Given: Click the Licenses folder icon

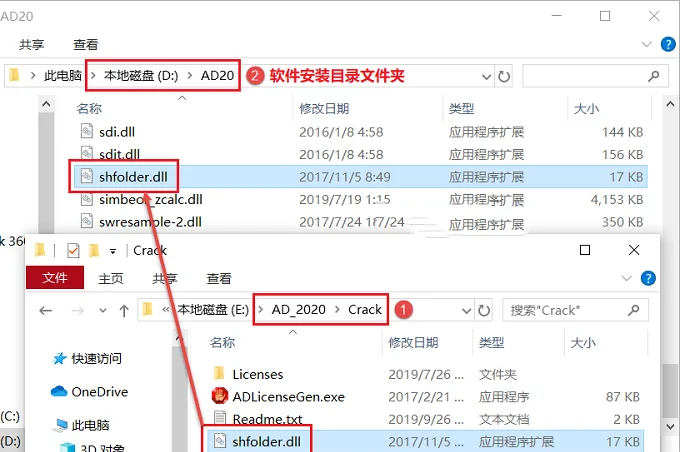Looking at the screenshot, I should (219, 373).
